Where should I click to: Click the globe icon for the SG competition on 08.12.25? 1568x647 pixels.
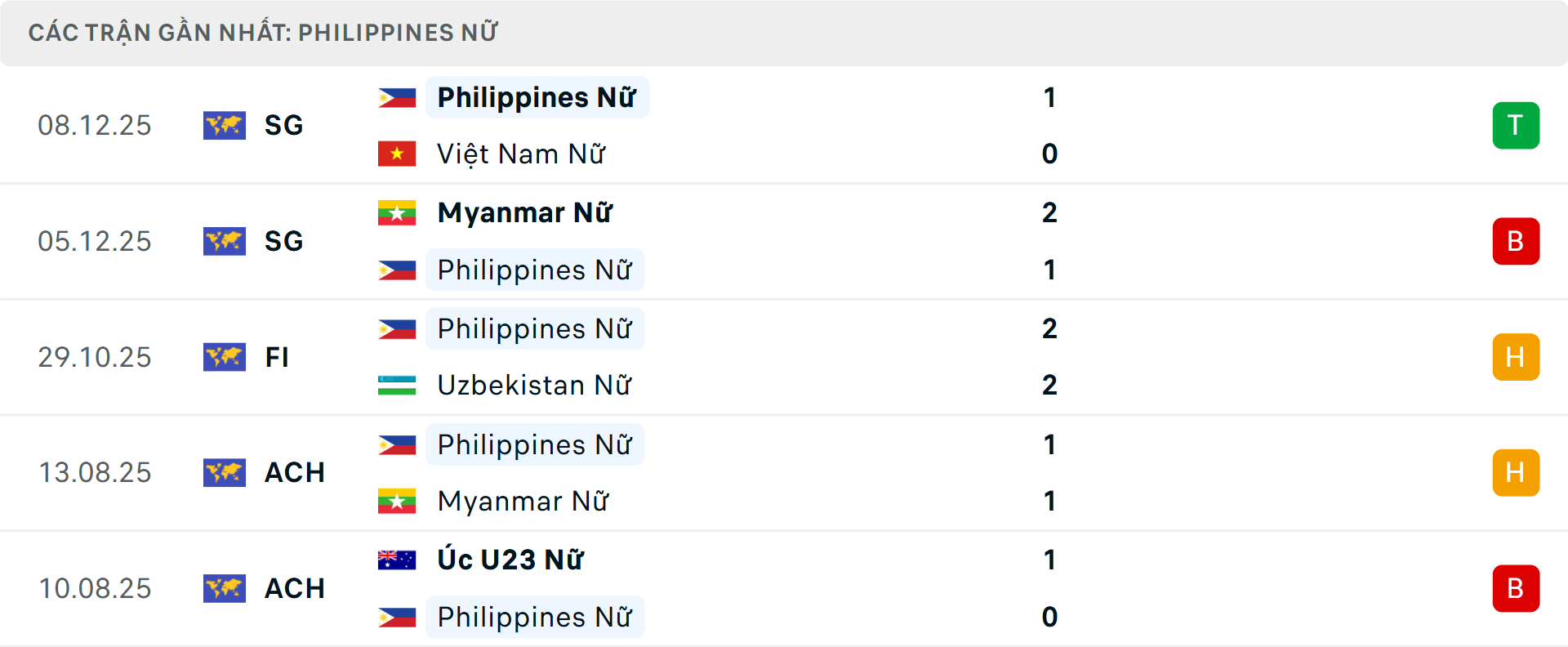click(225, 126)
